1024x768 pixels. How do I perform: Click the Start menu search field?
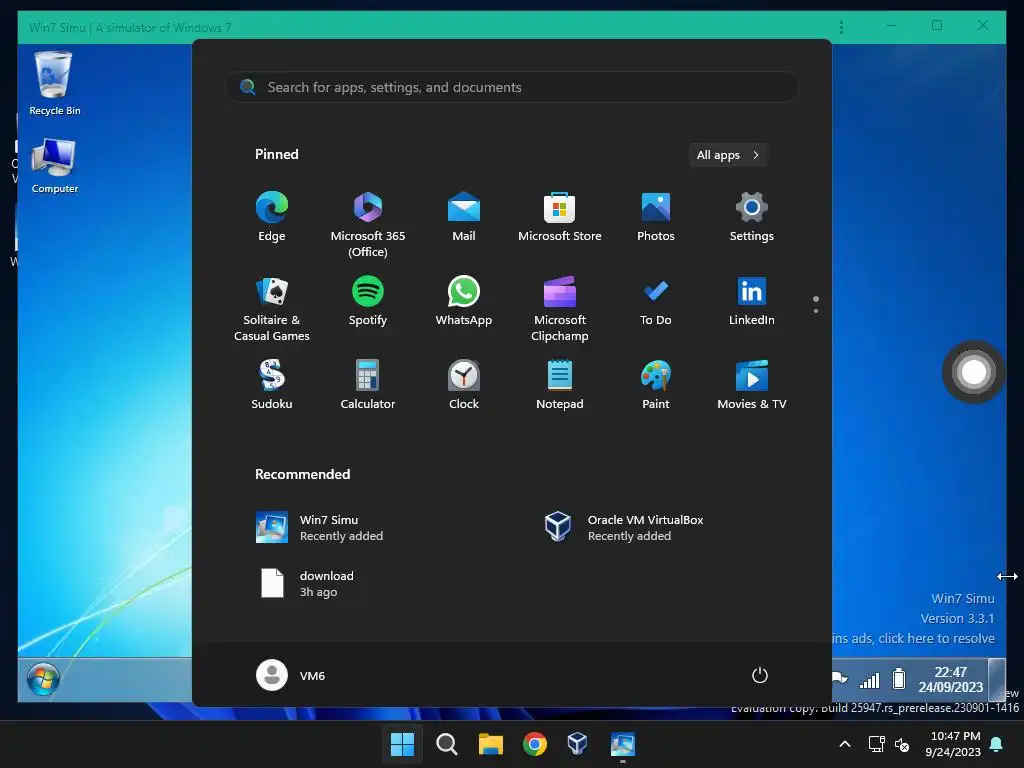[512, 87]
